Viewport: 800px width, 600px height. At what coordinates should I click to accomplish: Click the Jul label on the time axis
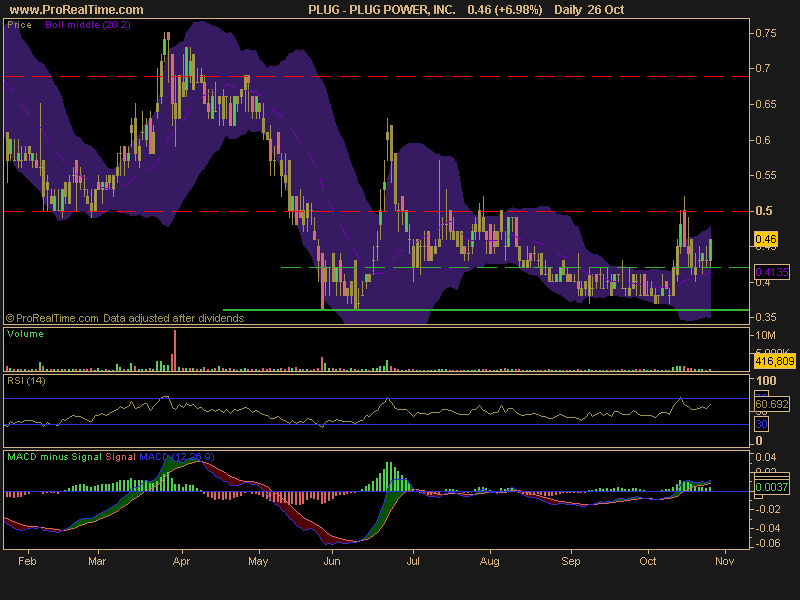(413, 561)
